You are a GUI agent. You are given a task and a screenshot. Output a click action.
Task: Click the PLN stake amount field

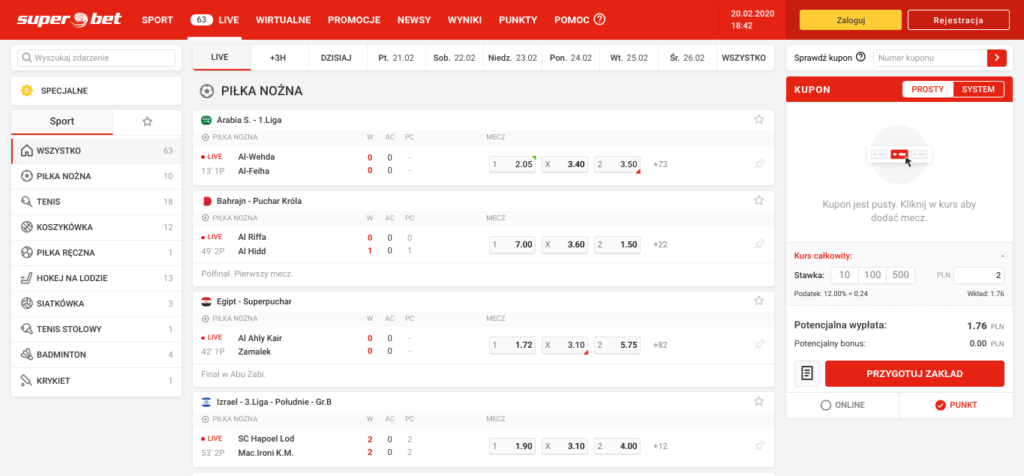[979, 275]
